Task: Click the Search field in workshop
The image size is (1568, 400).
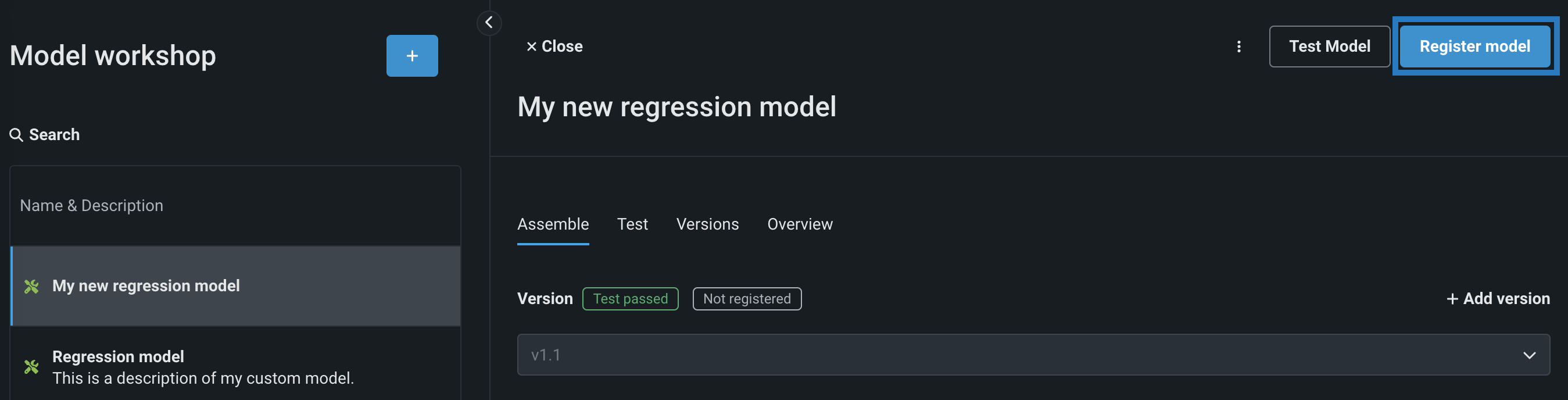Action: click(x=55, y=135)
